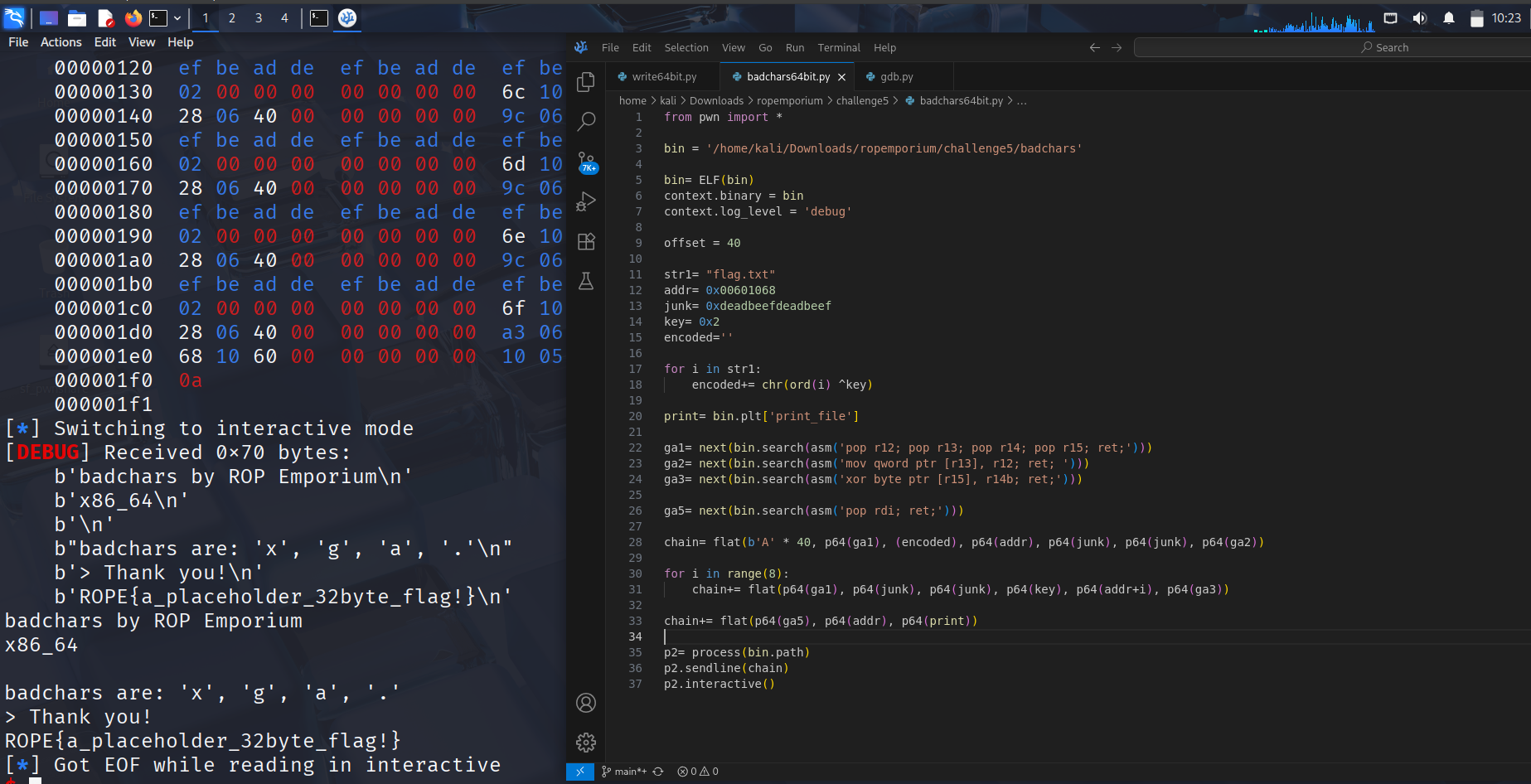Focus the terminal window from the taskbar
The height and width of the screenshot is (784, 1531).
[x=319, y=17]
